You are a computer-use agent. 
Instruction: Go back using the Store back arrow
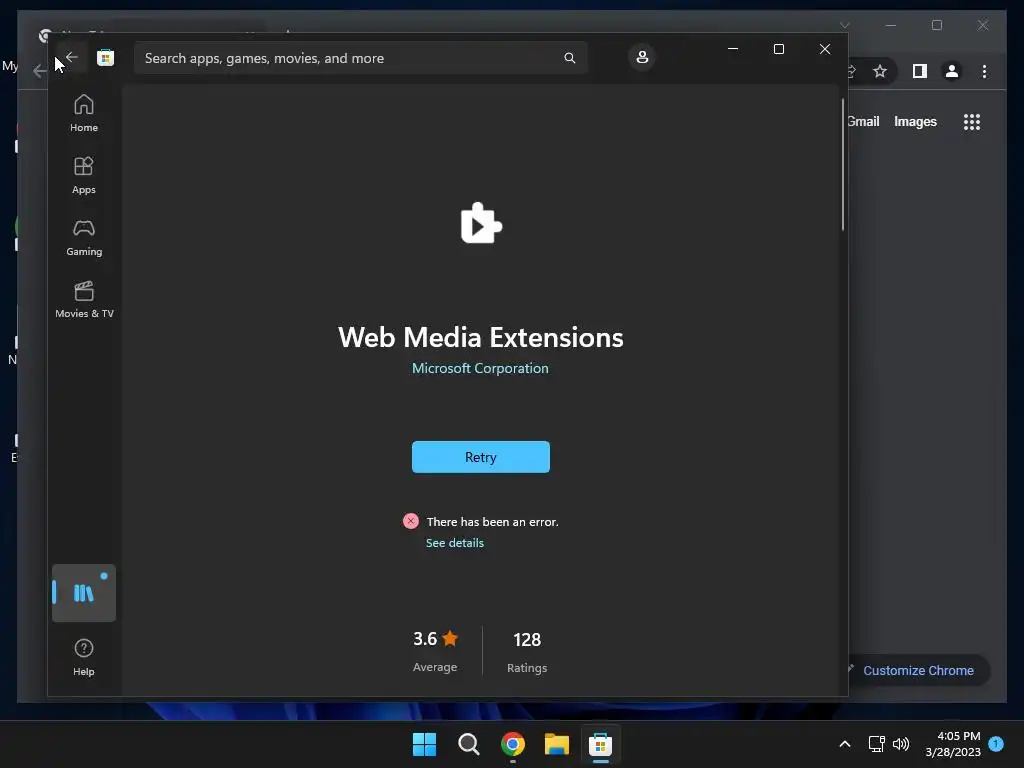[72, 57]
